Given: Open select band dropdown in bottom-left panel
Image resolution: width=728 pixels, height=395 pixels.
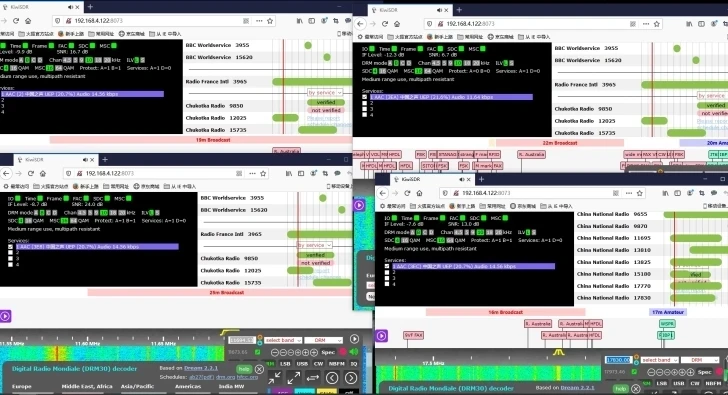Looking at the screenshot, I should click(283, 340).
